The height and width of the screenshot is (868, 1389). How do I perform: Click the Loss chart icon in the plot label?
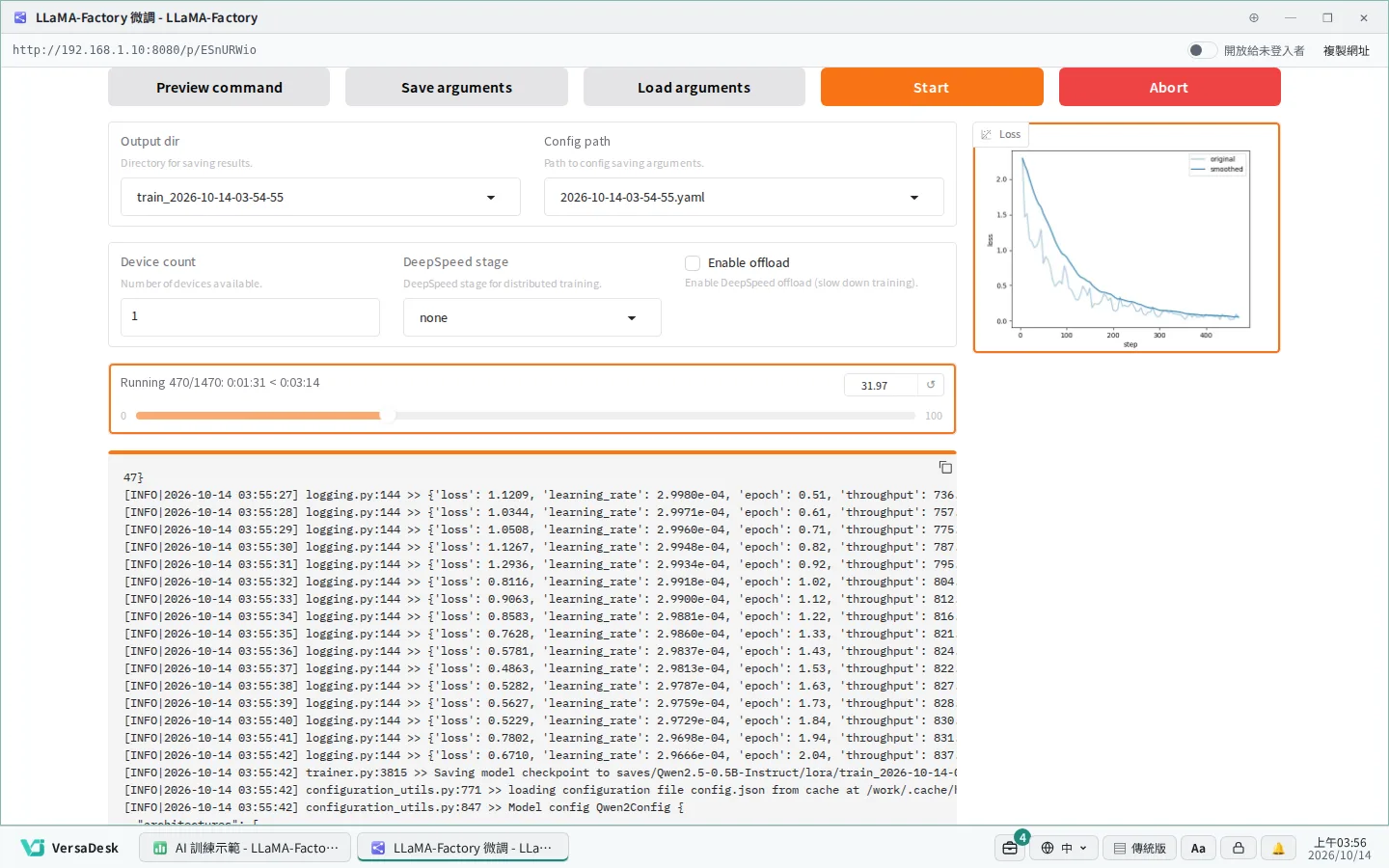[x=986, y=135]
